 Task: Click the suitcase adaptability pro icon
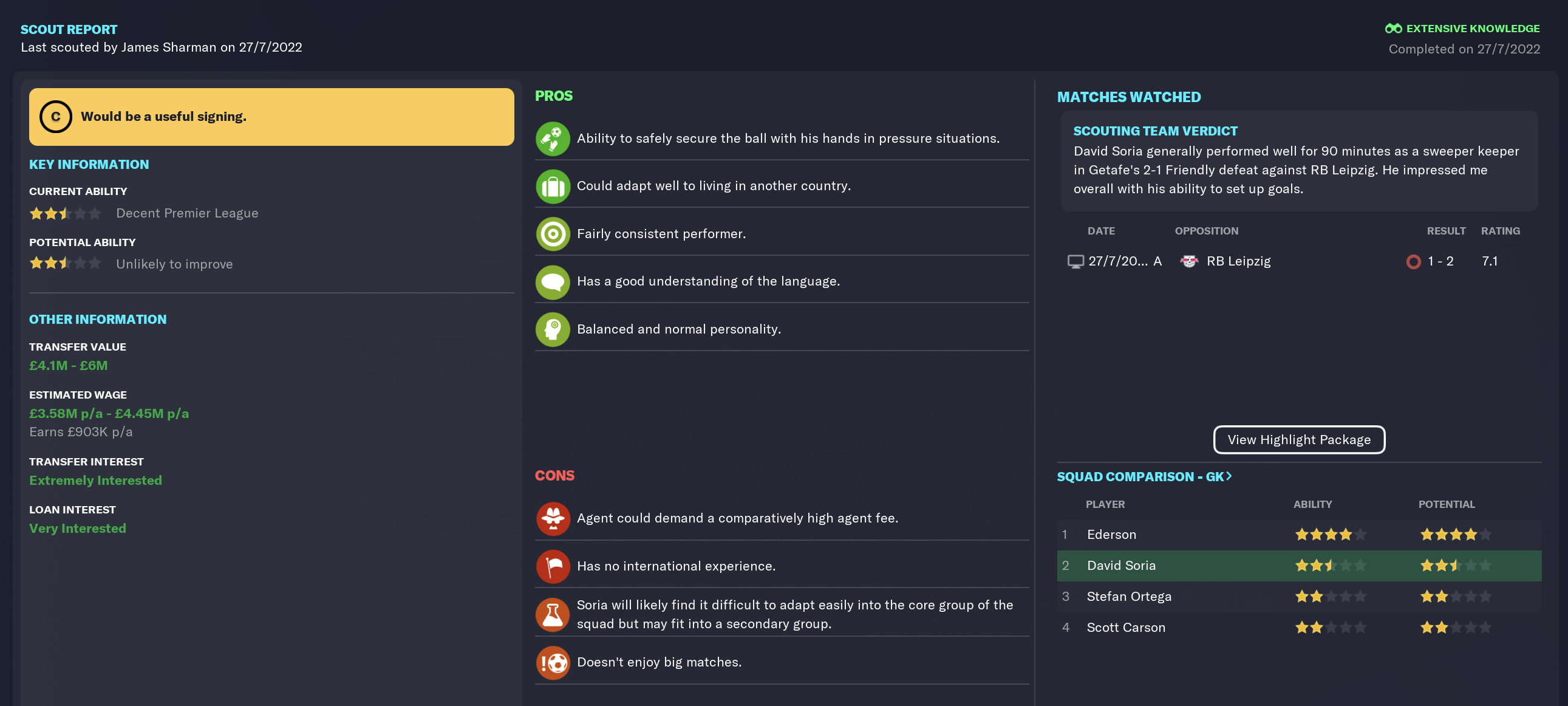coord(553,186)
